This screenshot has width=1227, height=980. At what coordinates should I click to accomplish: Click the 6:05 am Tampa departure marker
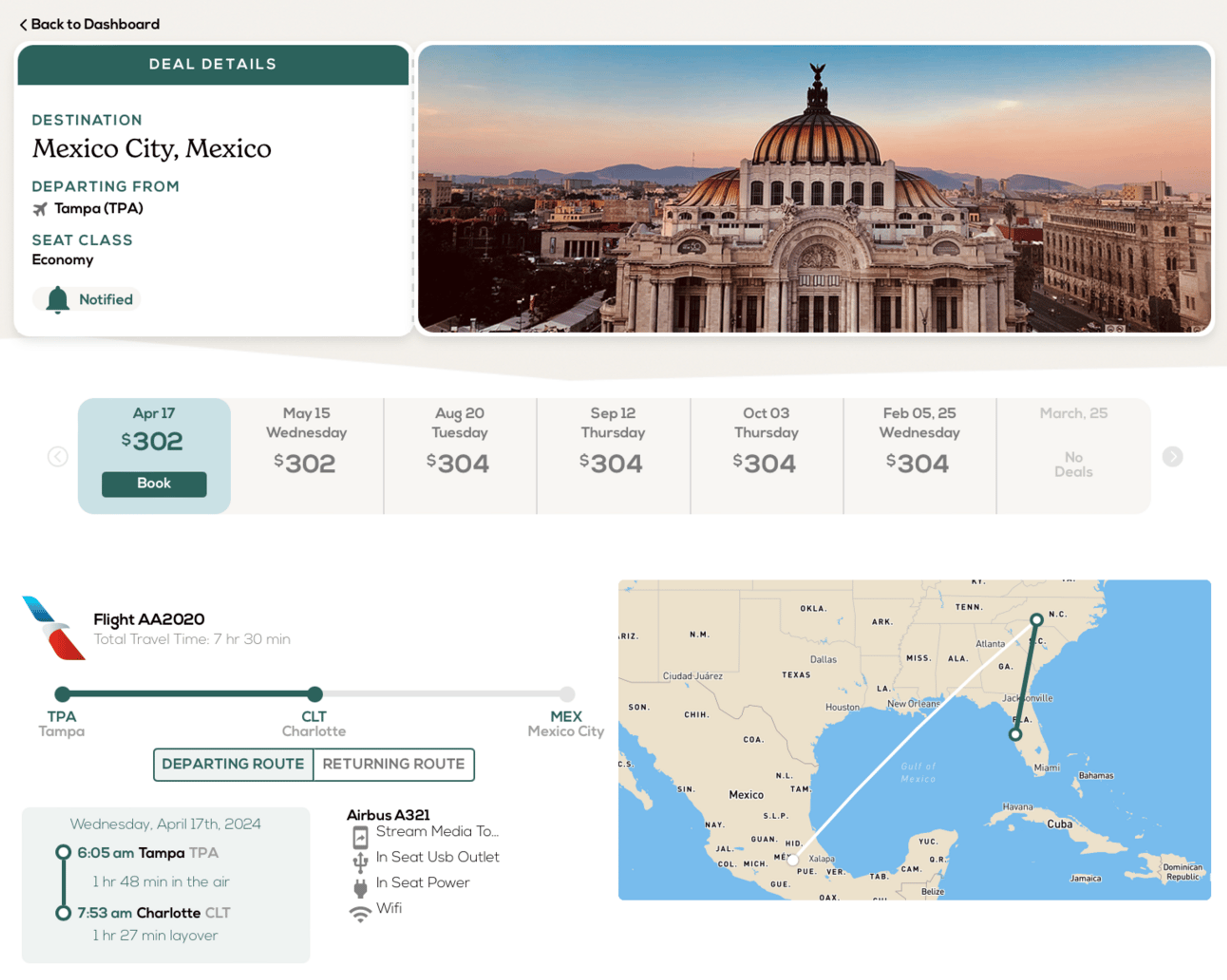point(63,853)
